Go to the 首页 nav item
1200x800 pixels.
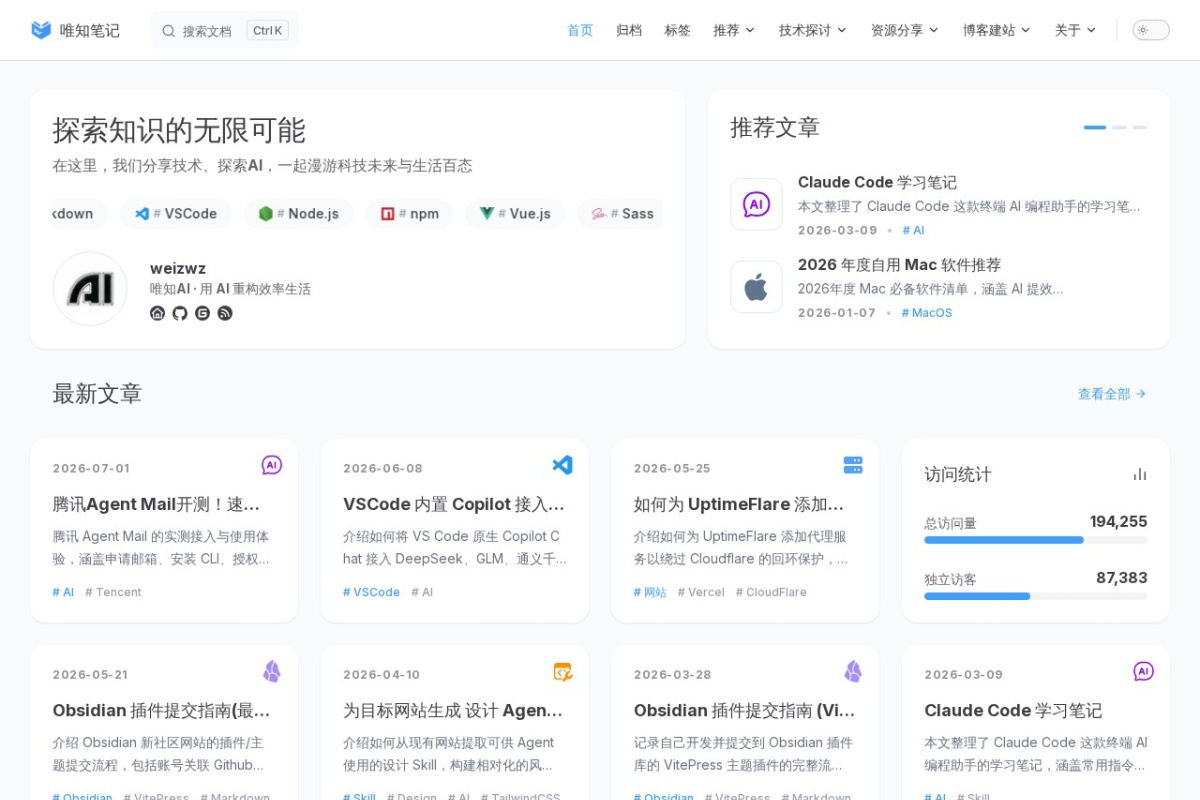pyautogui.click(x=580, y=30)
